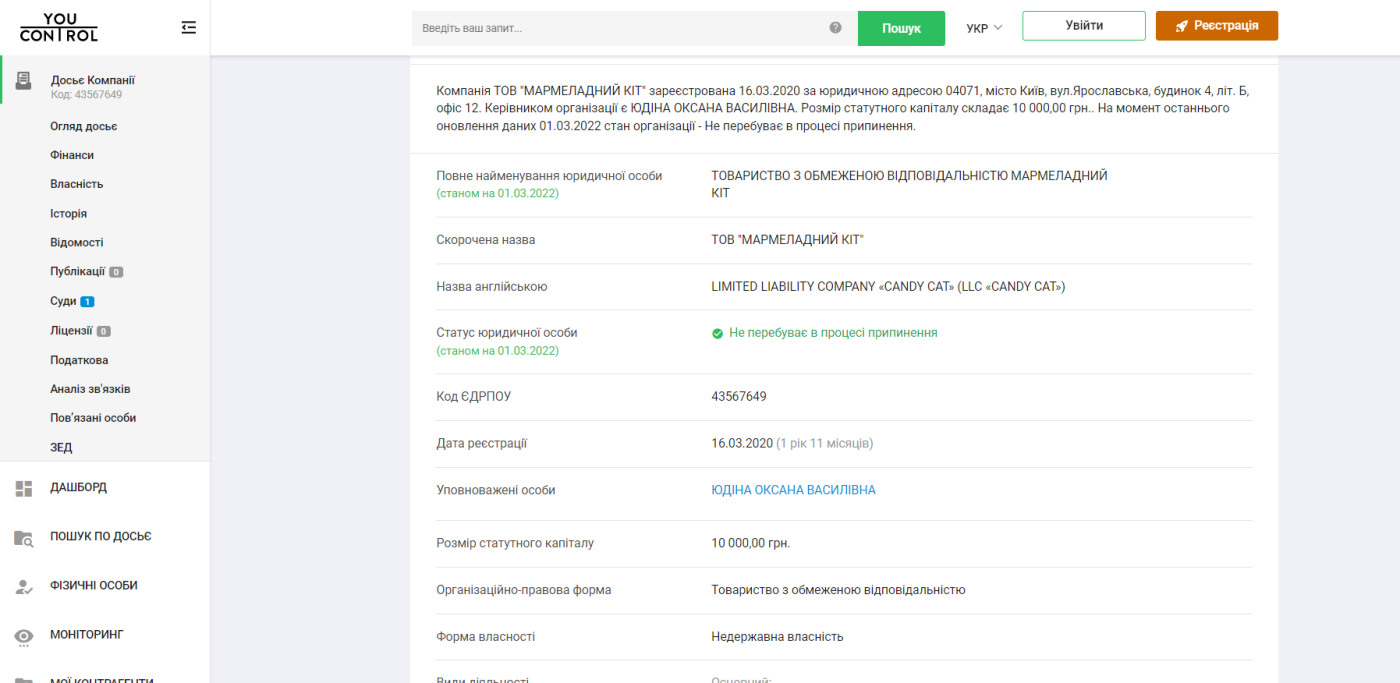1400x683 pixels.
Task: Click the Моніторинг eye icon
Action: coord(24,635)
